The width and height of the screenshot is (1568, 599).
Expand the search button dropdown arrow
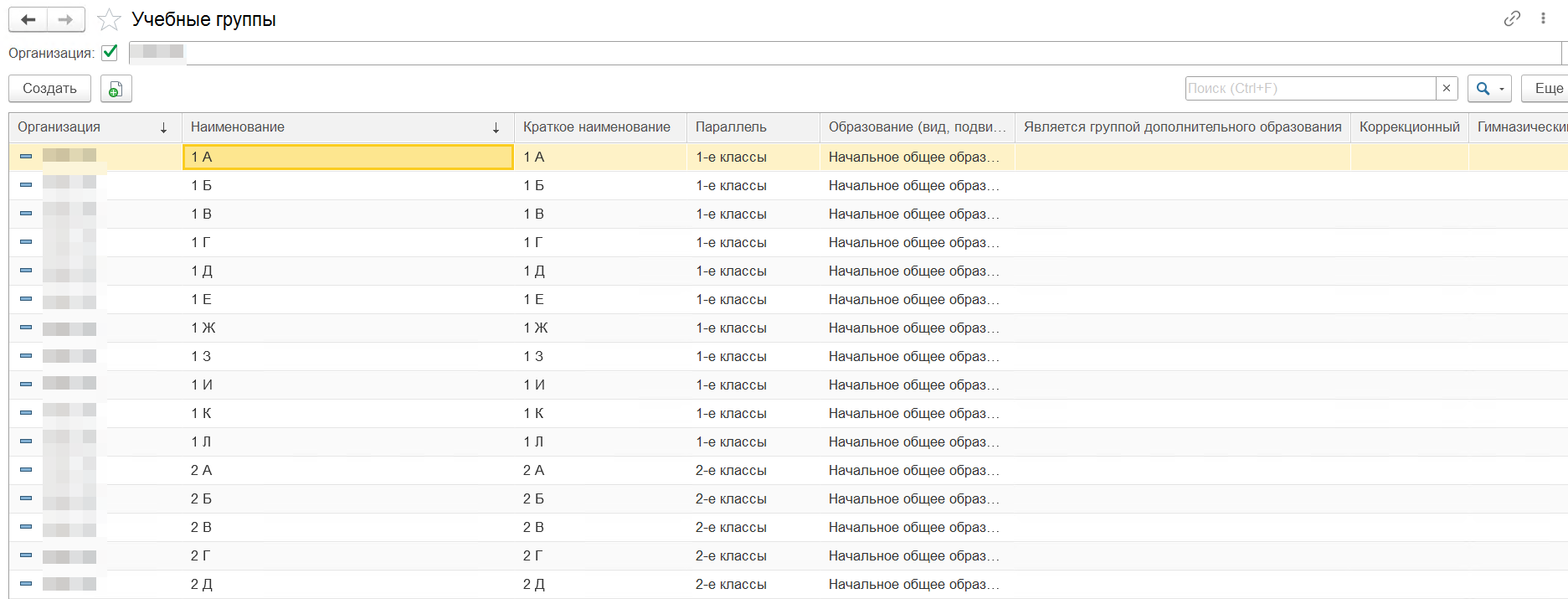1502,88
